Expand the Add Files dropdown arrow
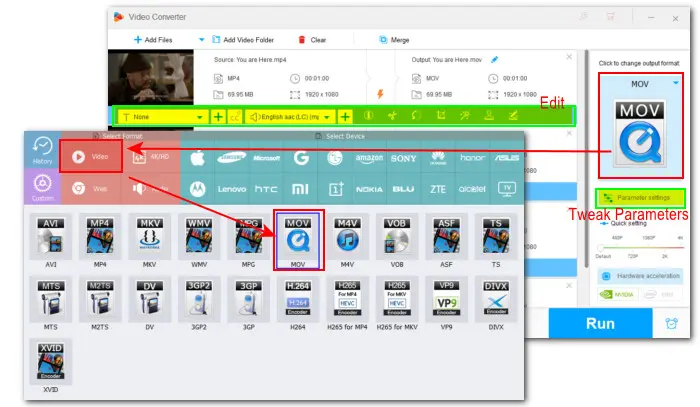 [x=201, y=40]
